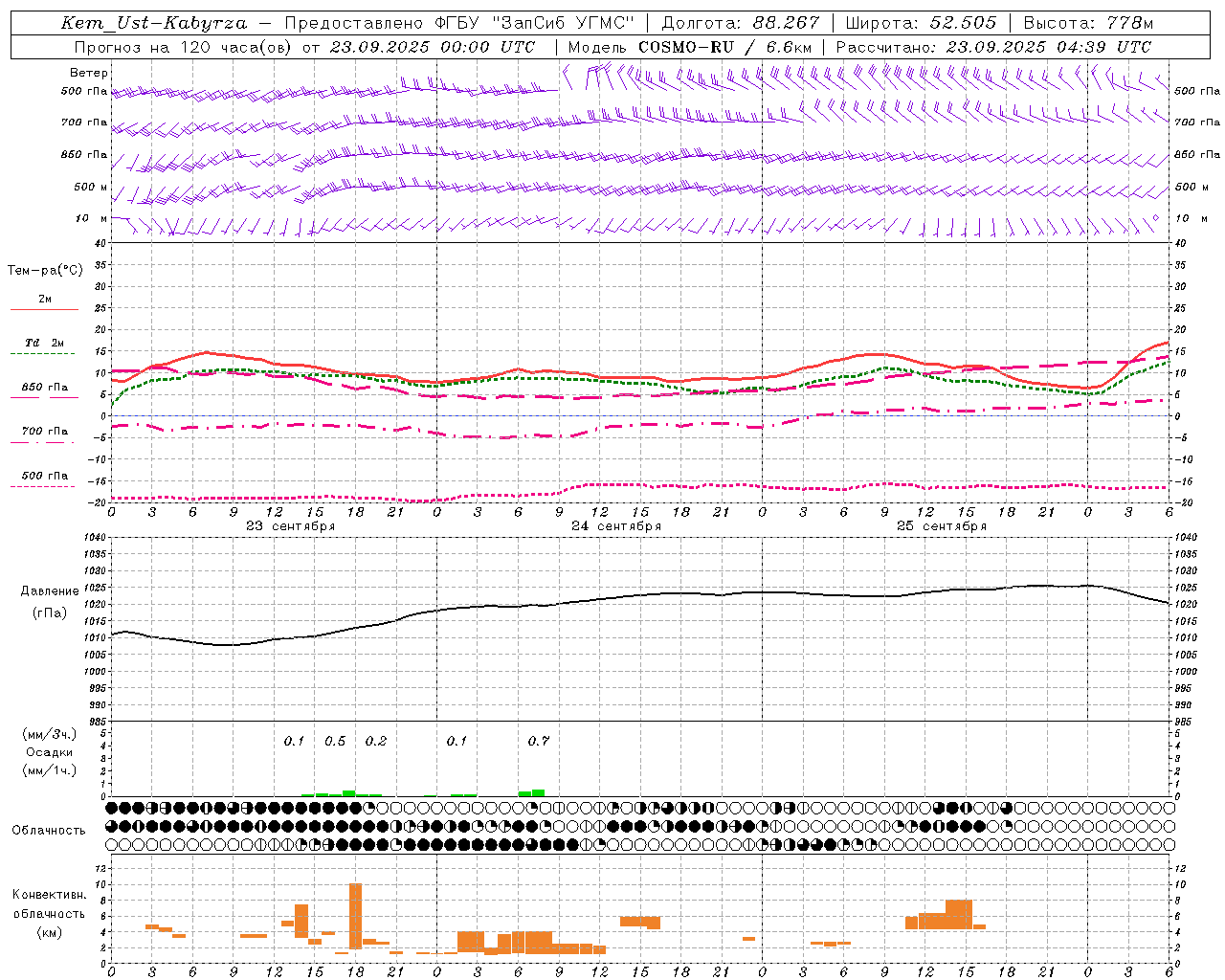Click "Рассчитано: 23.09.2025 04:39 UTC" text
The height and width of the screenshot is (980, 1225).
[x=993, y=47]
